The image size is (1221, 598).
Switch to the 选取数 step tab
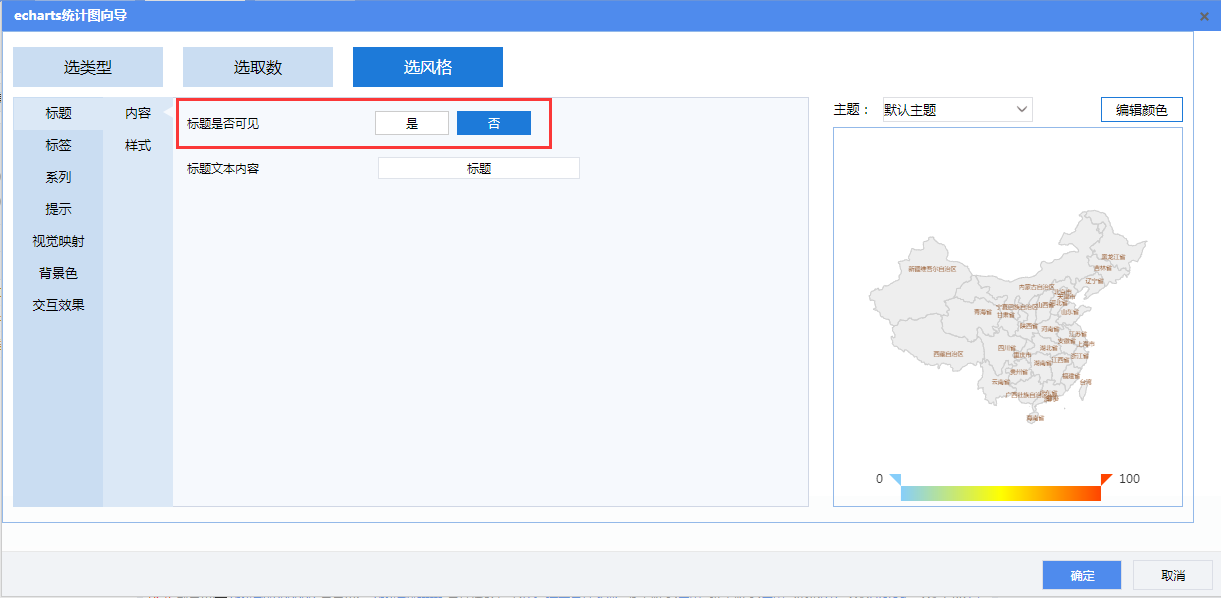258,67
